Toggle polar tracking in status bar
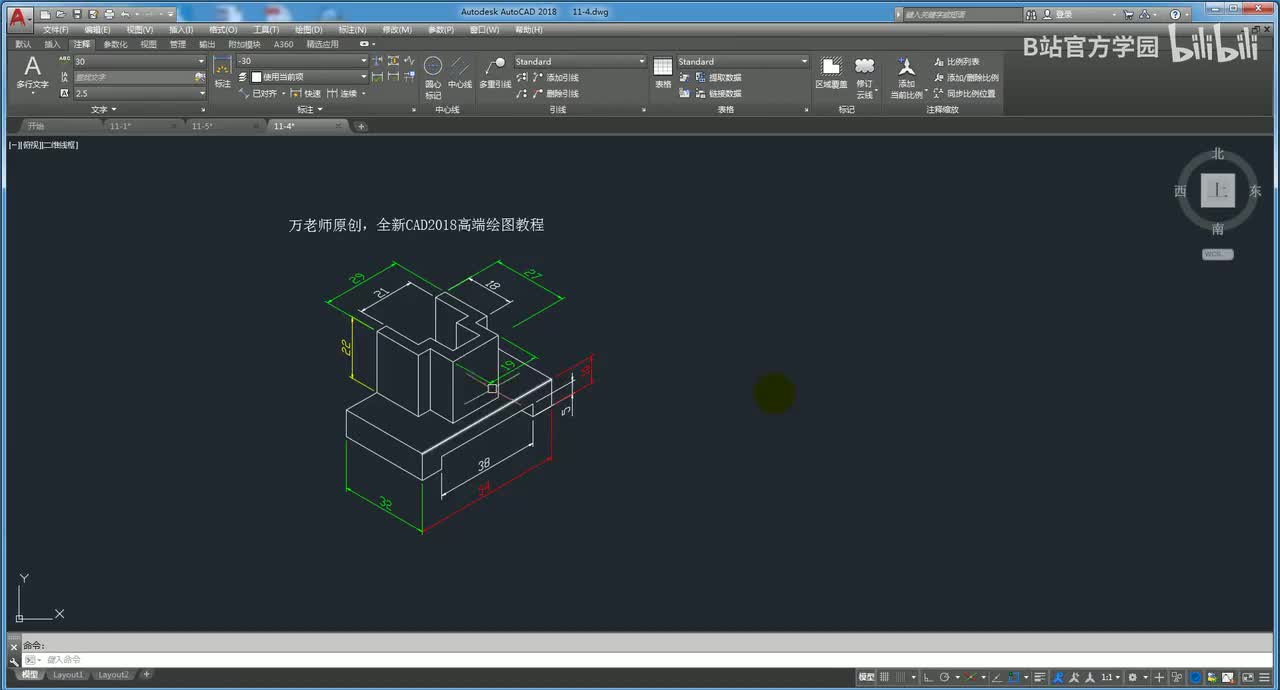This screenshot has width=1280, height=690. (944, 677)
